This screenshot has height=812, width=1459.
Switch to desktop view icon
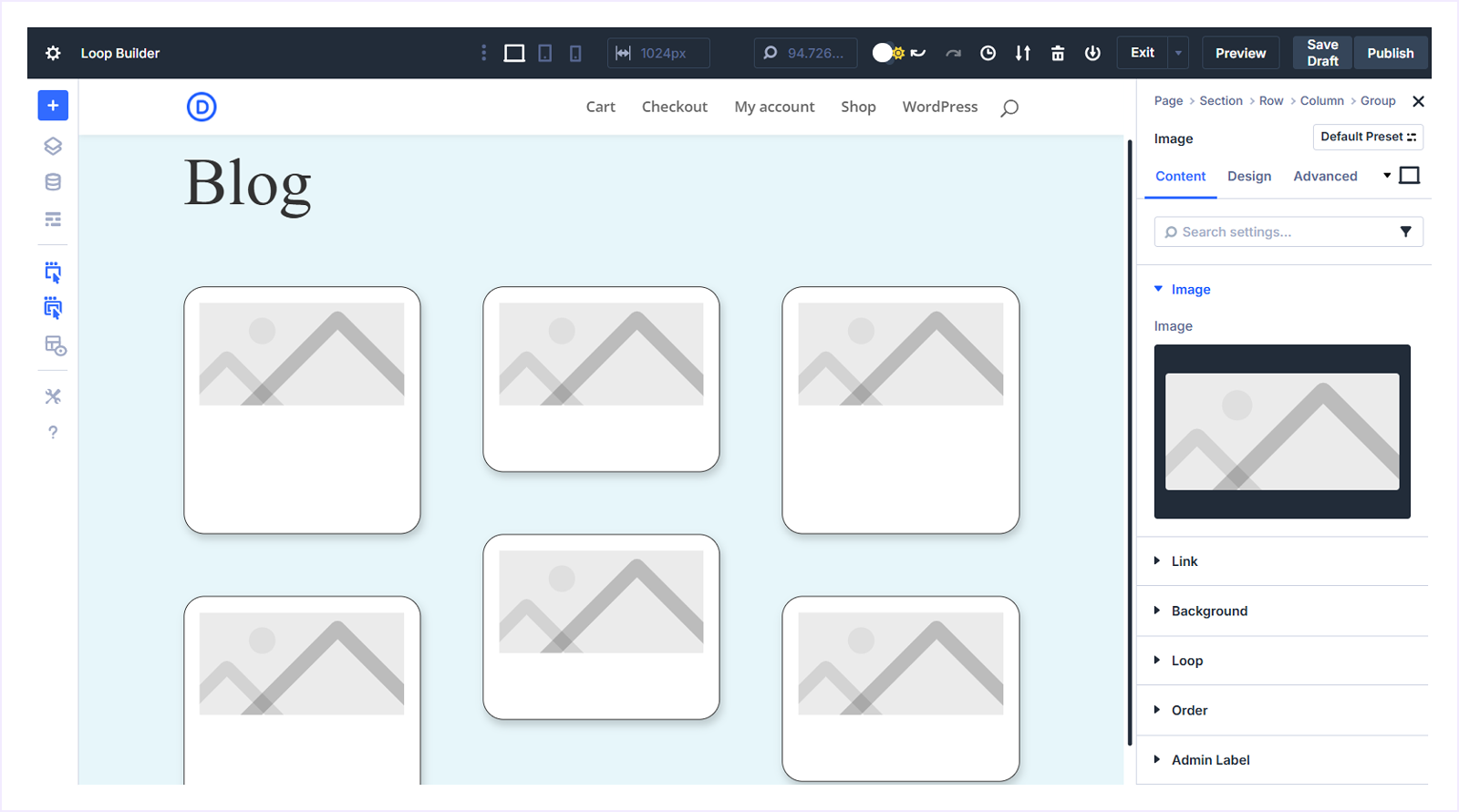point(514,53)
